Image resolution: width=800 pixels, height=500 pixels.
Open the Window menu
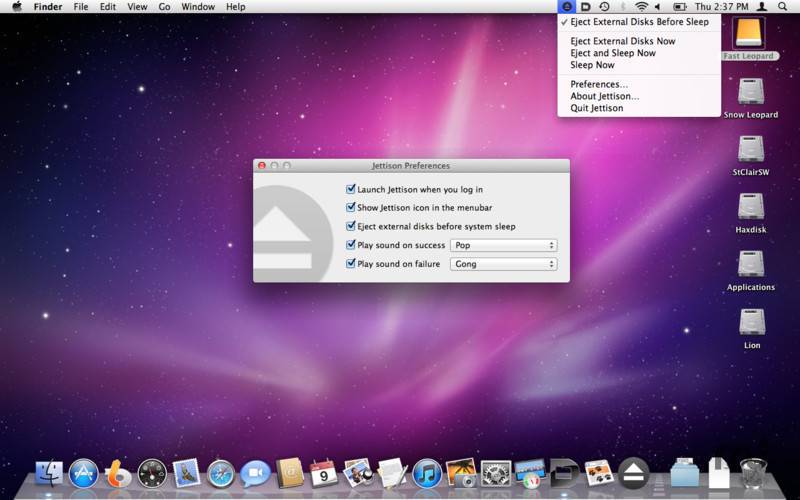pos(198,7)
